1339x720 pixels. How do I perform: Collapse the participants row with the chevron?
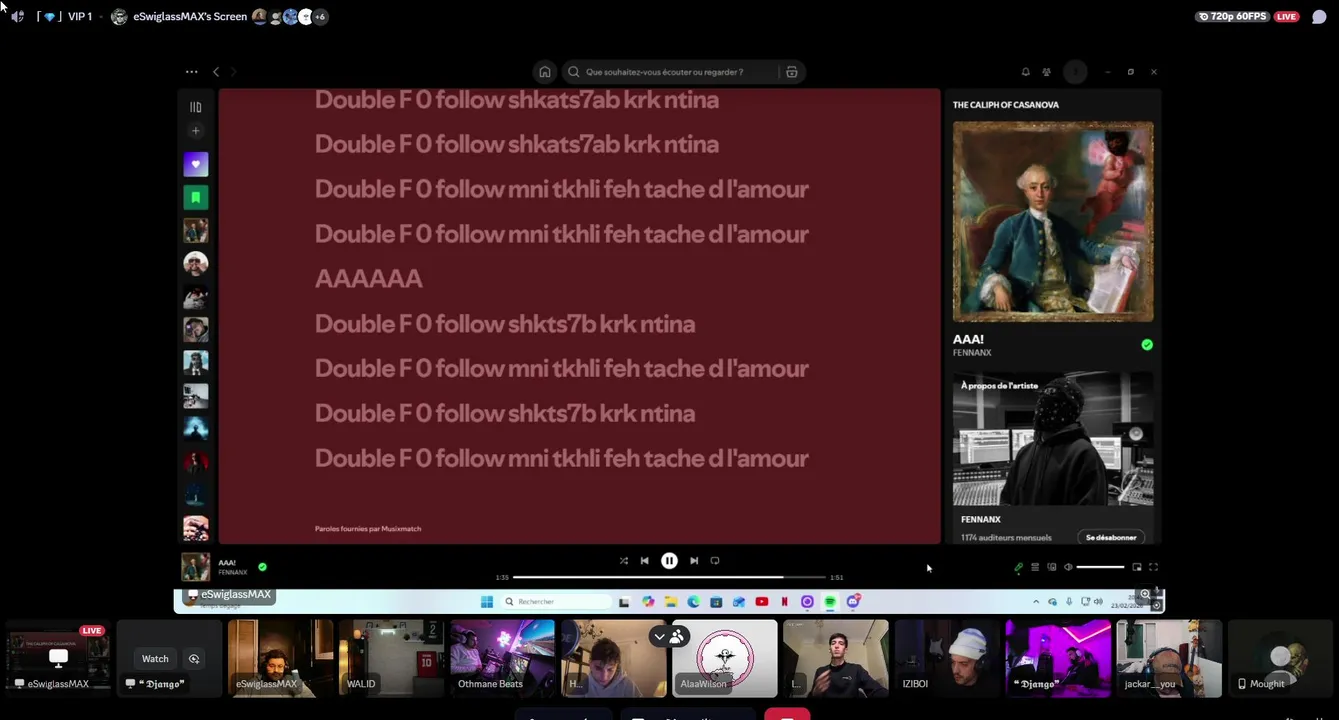tap(659, 636)
